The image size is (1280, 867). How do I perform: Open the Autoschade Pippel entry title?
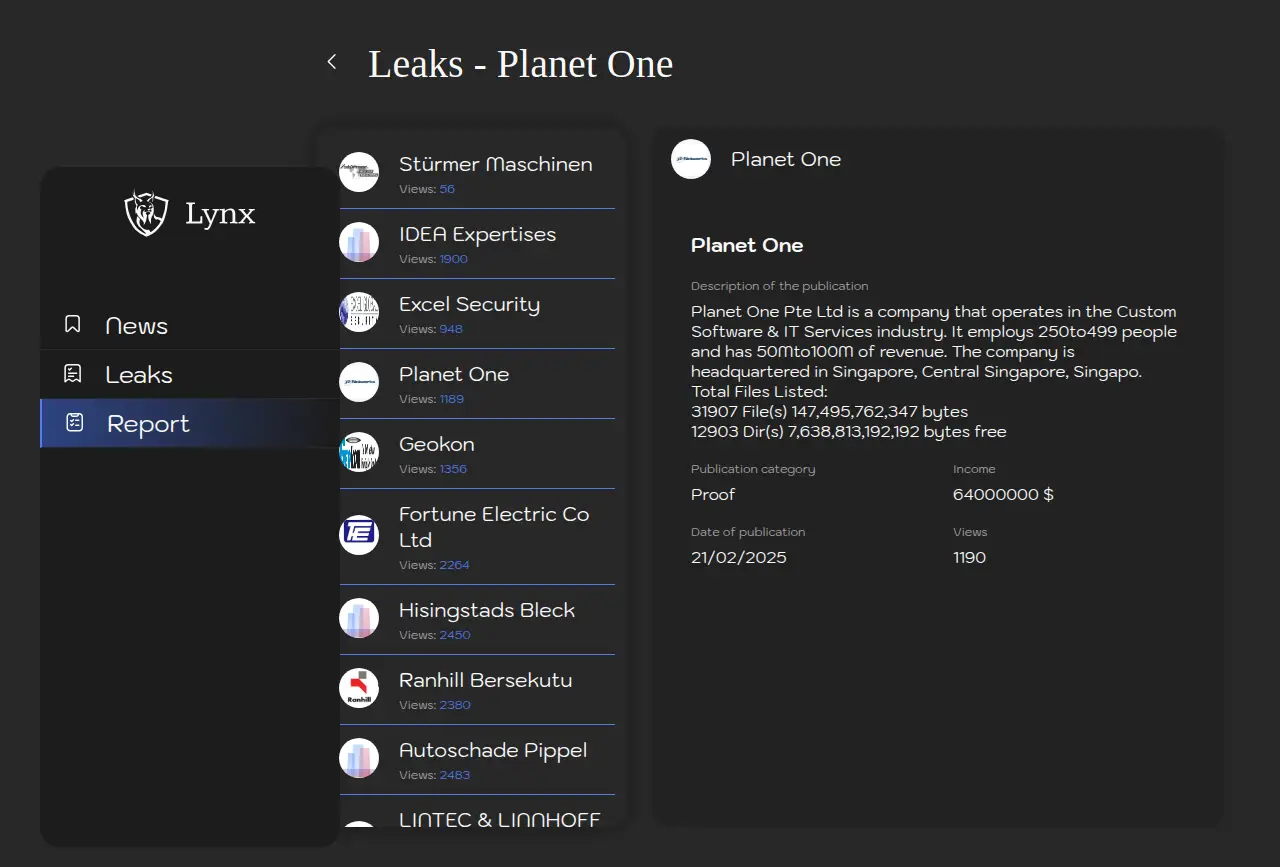point(493,750)
